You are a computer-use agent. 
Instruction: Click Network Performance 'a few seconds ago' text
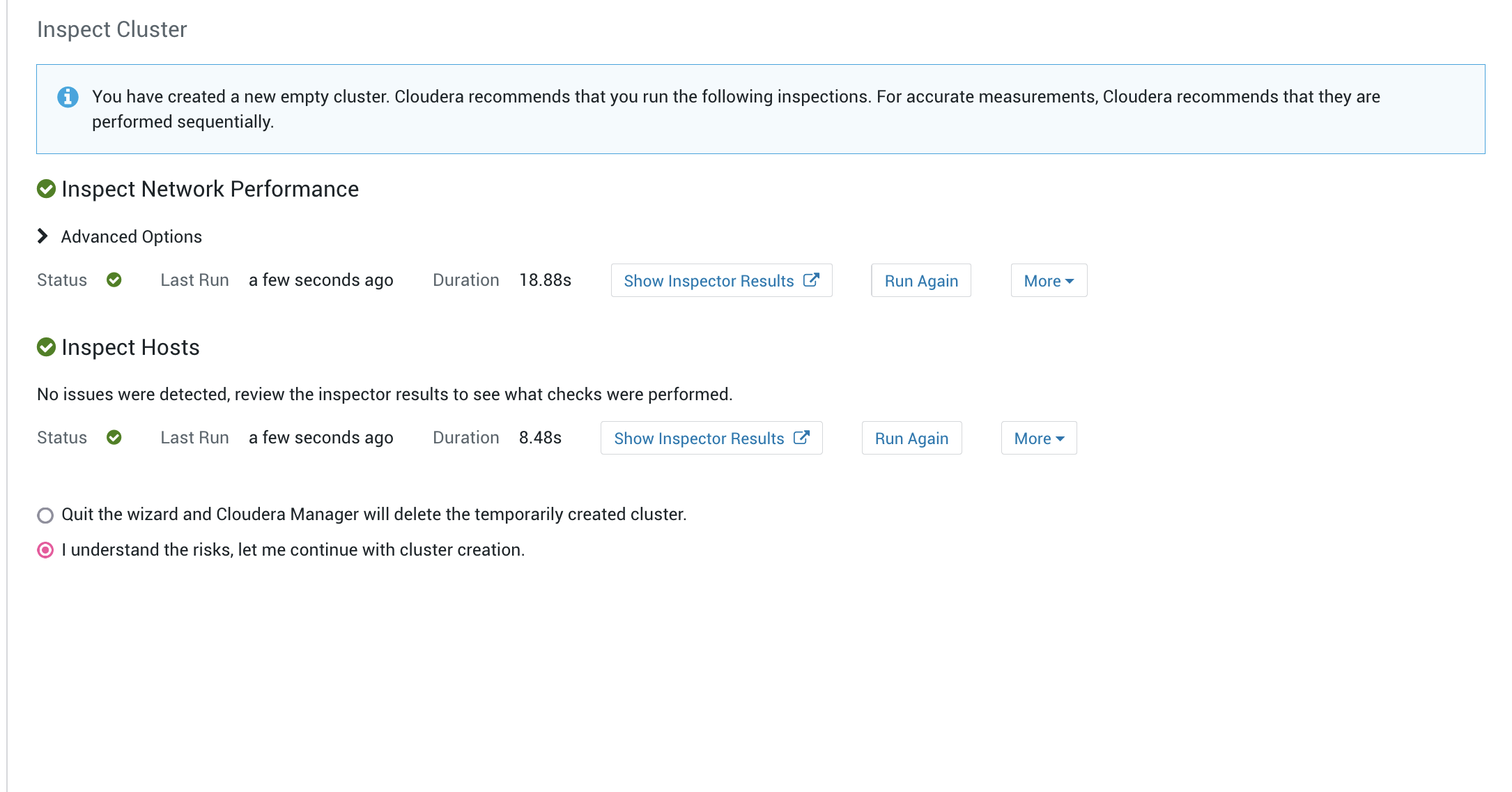321,280
